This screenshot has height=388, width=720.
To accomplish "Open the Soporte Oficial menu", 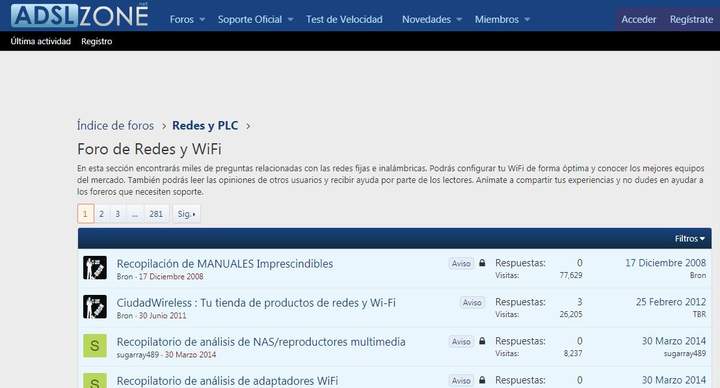I will 250,19.
